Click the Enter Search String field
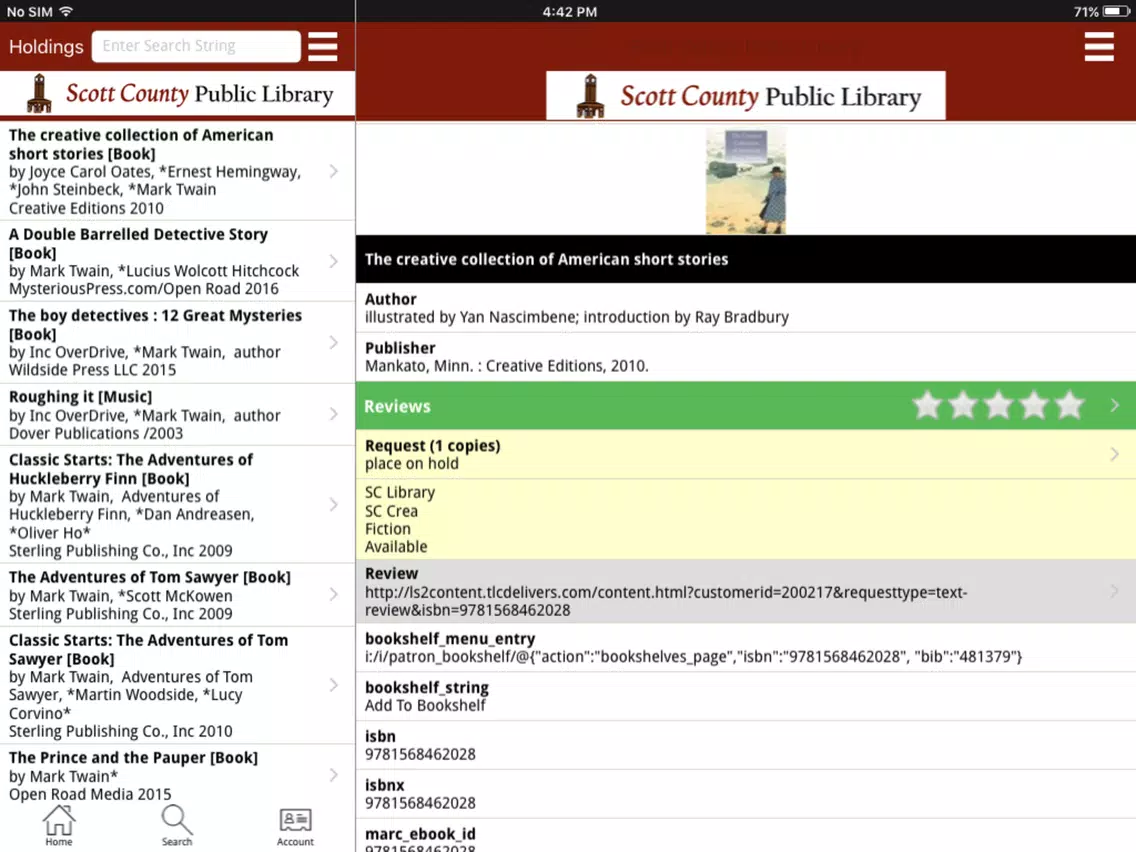 tap(196, 46)
